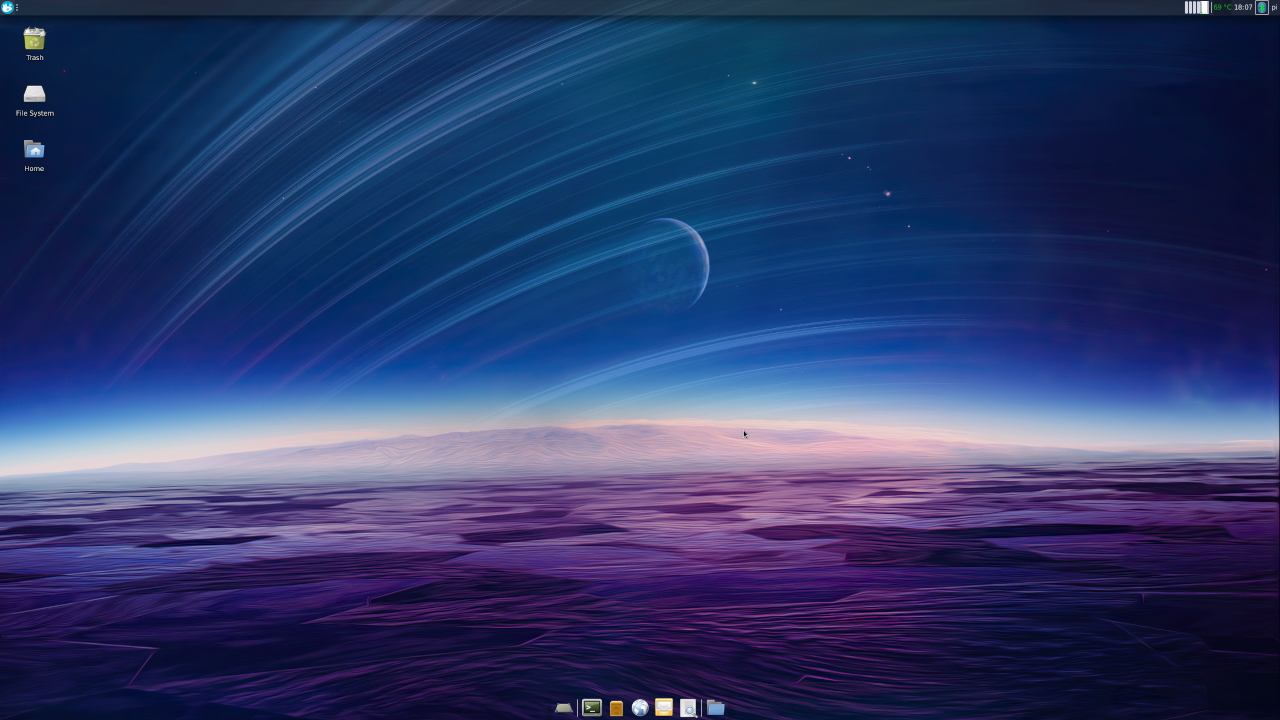Image resolution: width=1280 pixels, height=720 pixels.
Task: Launch the web browser globe icon
Action: (x=640, y=708)
